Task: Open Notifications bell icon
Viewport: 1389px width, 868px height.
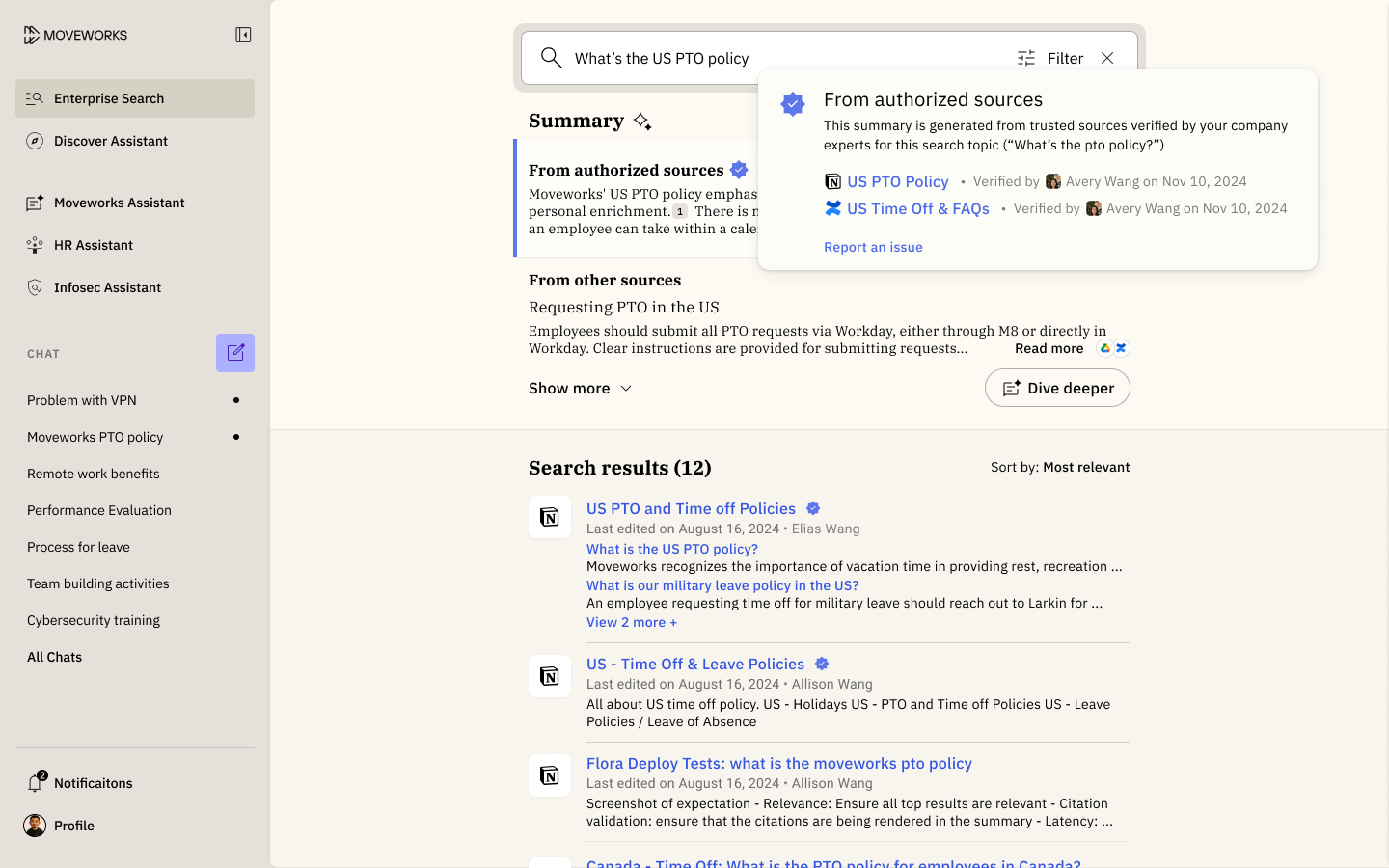Action: pyautogui.click(x=36, y=782)
